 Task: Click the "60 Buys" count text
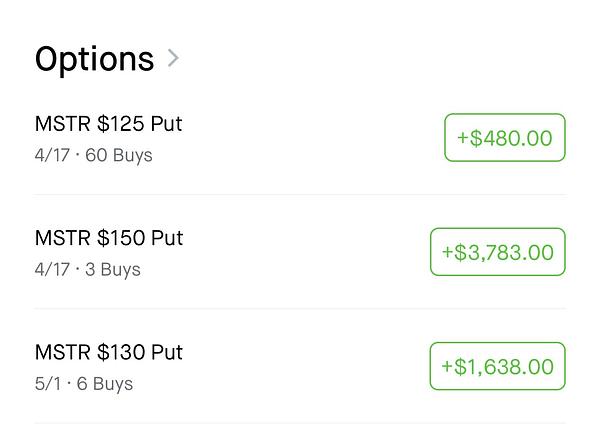coord(119,155)
